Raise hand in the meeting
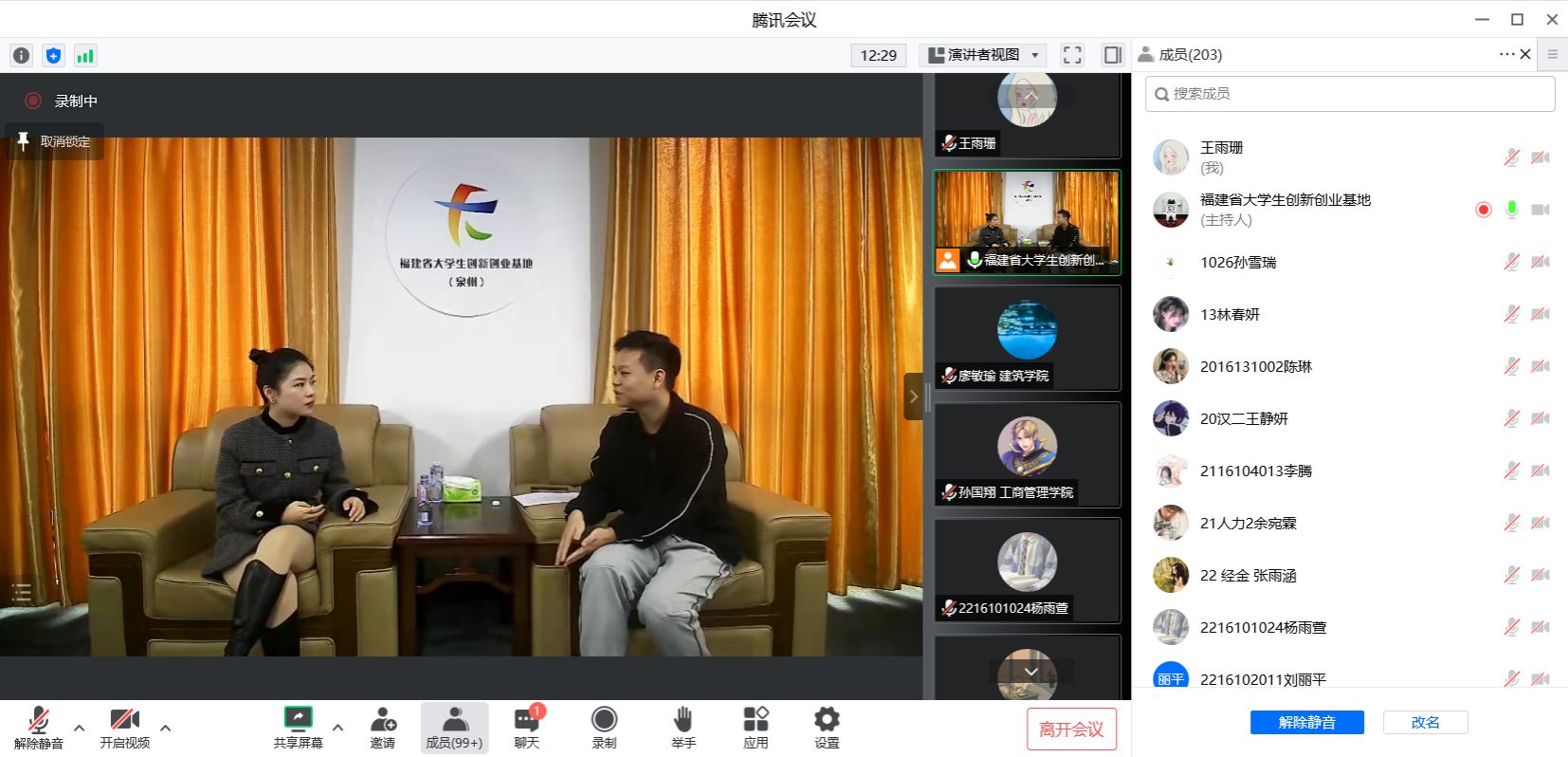 pyautogui.click(x=683, y=728)
